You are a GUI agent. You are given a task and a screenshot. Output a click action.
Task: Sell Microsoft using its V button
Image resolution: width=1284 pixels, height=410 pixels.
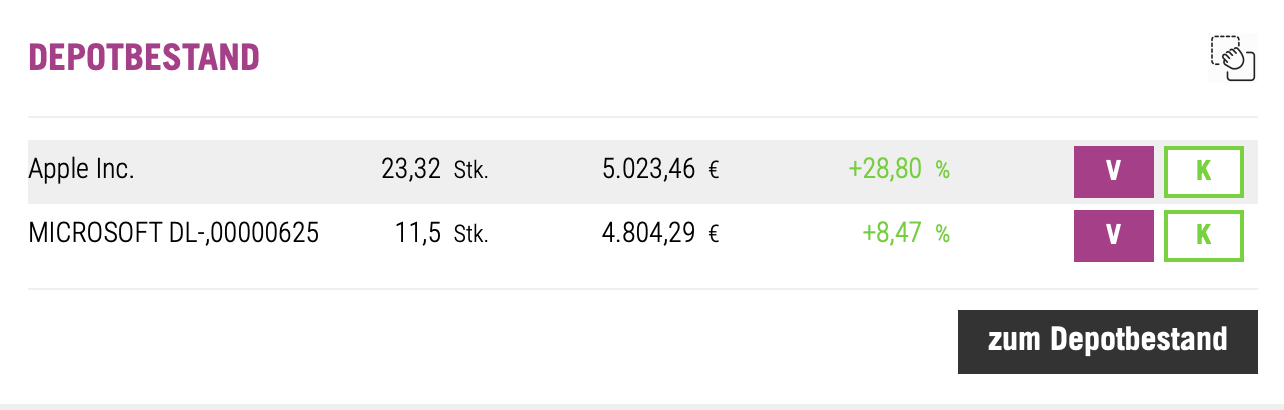tap(1113, 236)
